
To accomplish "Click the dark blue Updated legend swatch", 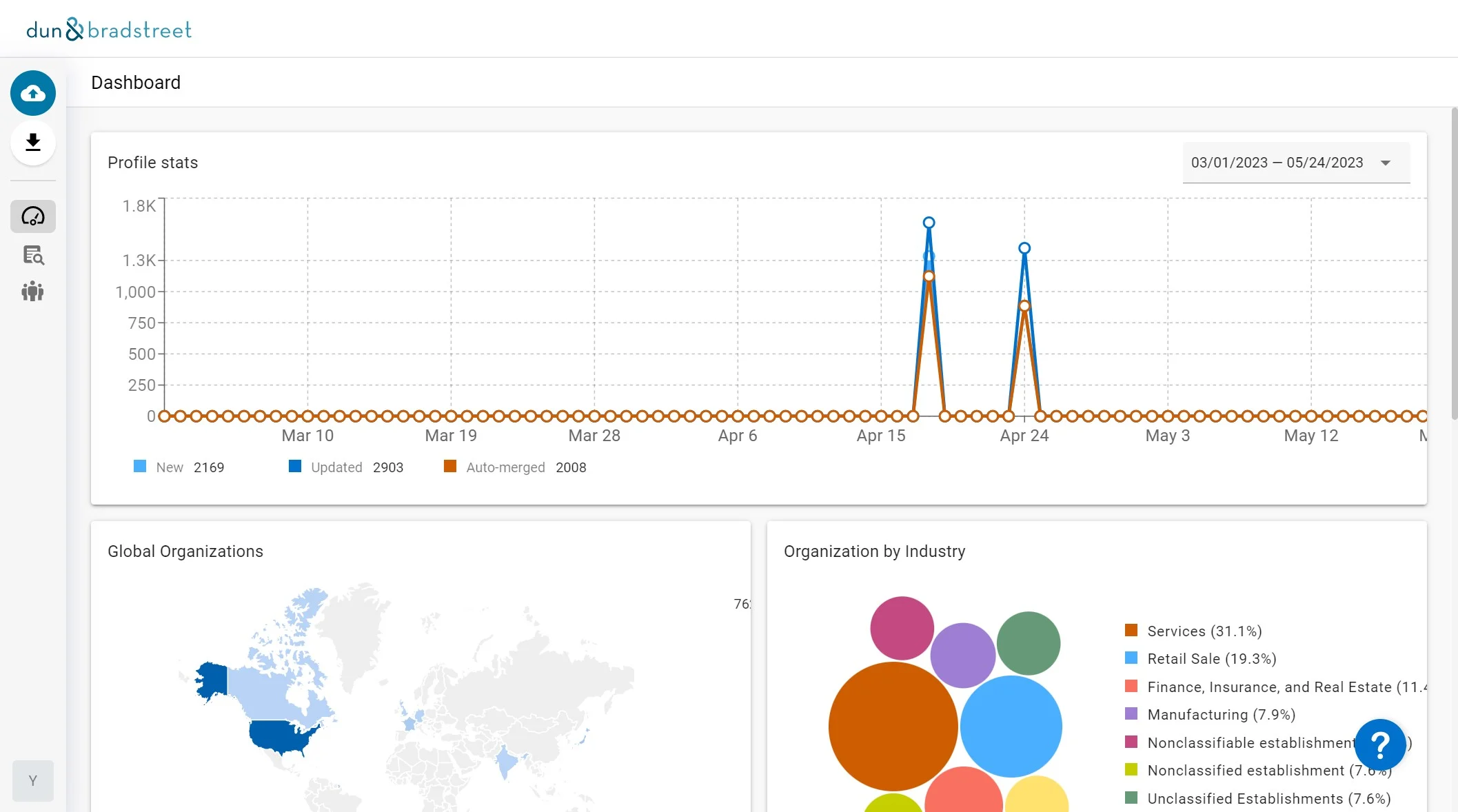I will (295, 466).
